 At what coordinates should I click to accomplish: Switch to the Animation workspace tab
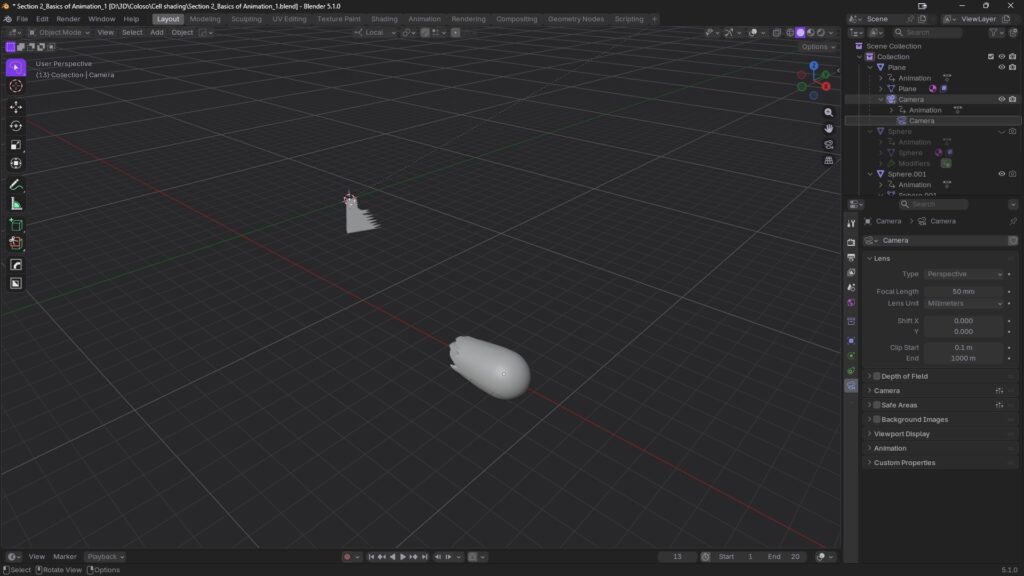[x=424, y=19]
